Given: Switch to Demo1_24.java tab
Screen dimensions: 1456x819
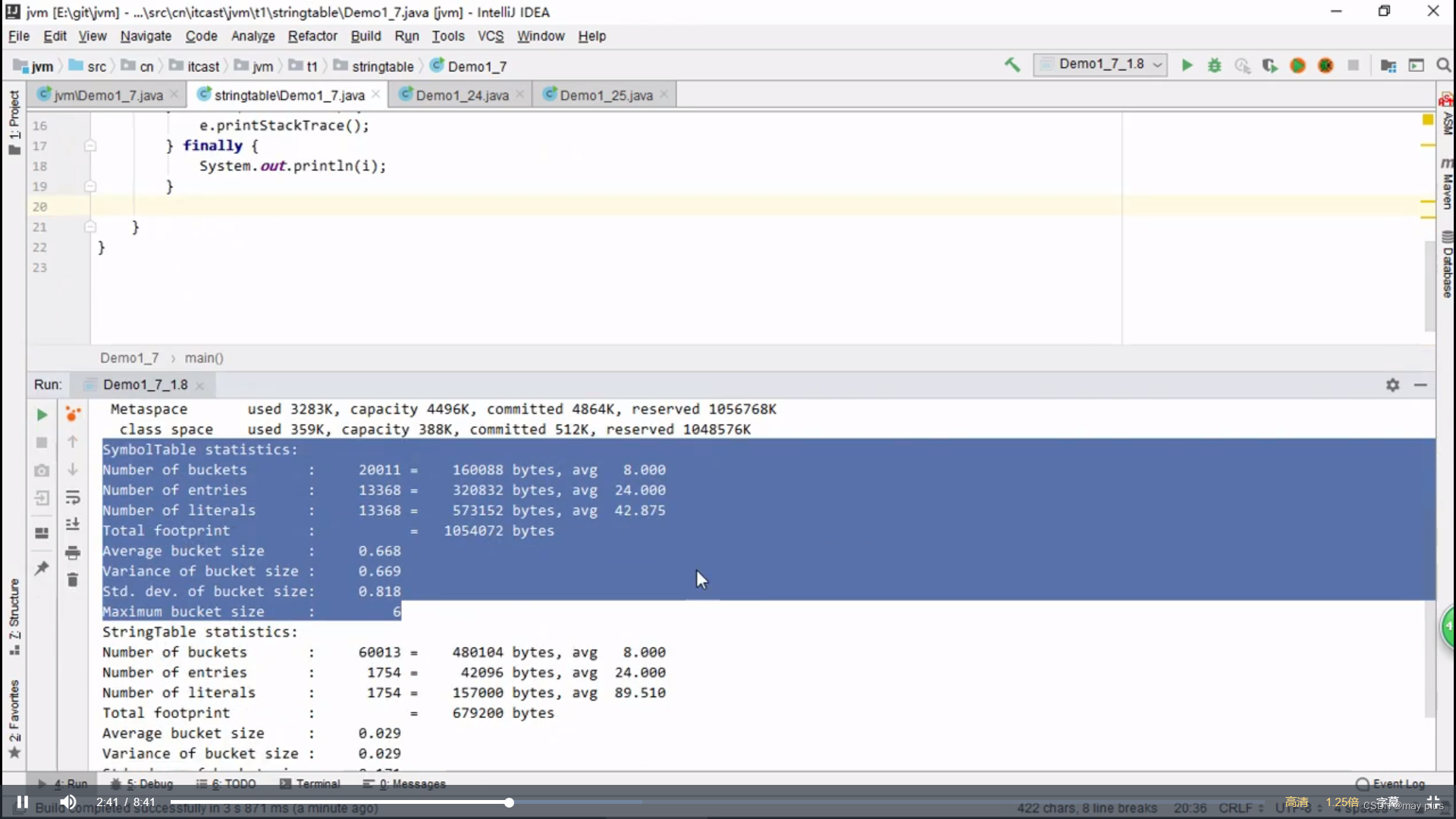Looking at the screenshot, I should (461, 95).
